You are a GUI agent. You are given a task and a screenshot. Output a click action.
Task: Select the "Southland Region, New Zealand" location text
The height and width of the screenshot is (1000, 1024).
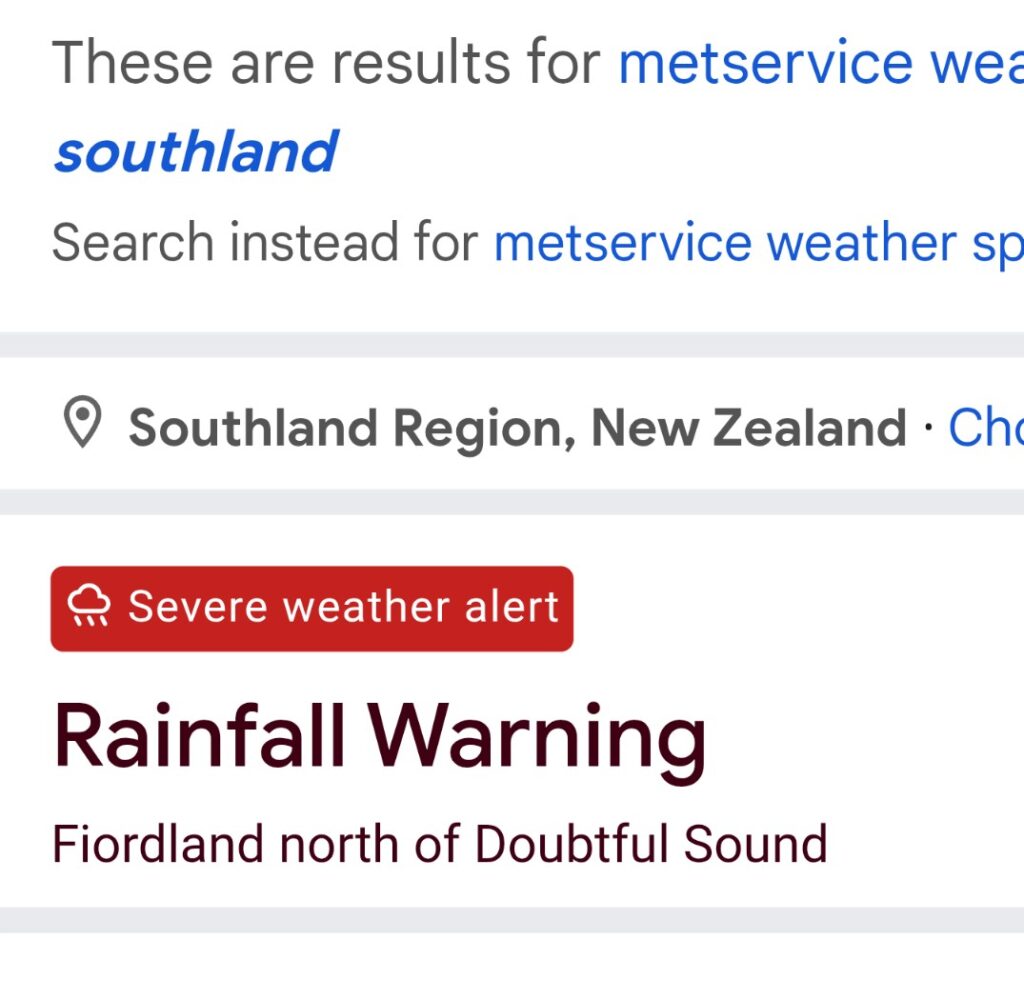(517, 428)
